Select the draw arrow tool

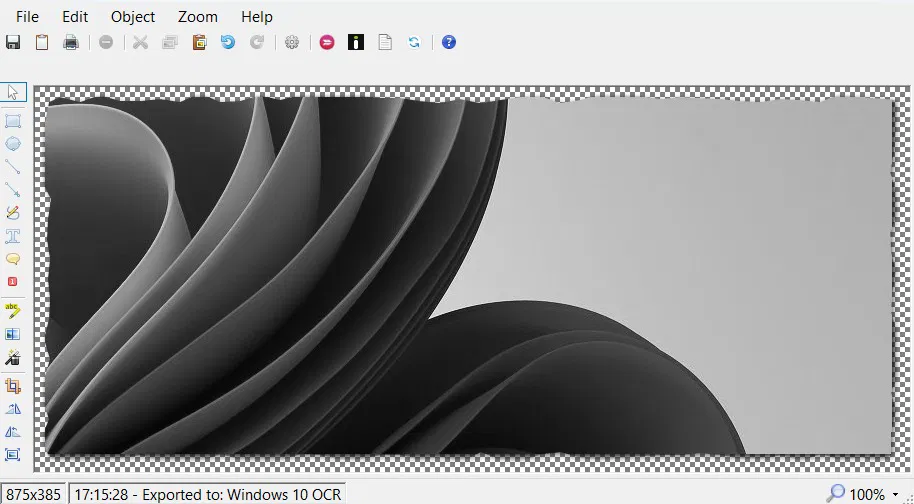click(x=13, y=189)
